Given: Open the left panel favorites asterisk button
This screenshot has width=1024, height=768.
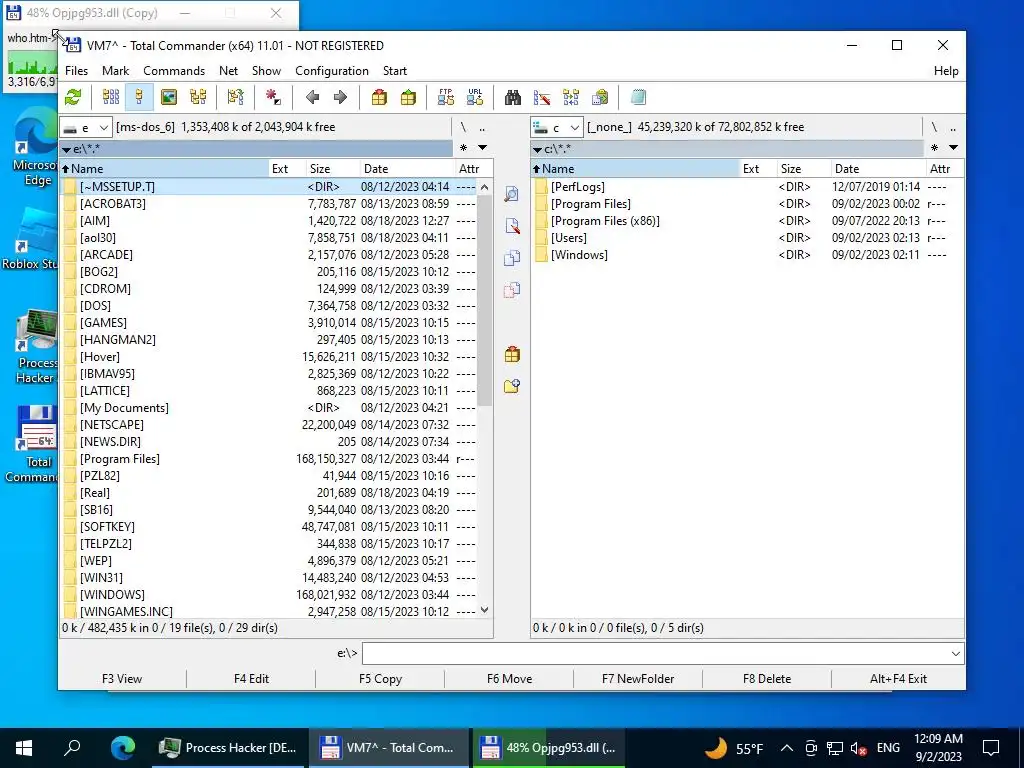Looking at the screenshot, I should [x=463, y=148].
